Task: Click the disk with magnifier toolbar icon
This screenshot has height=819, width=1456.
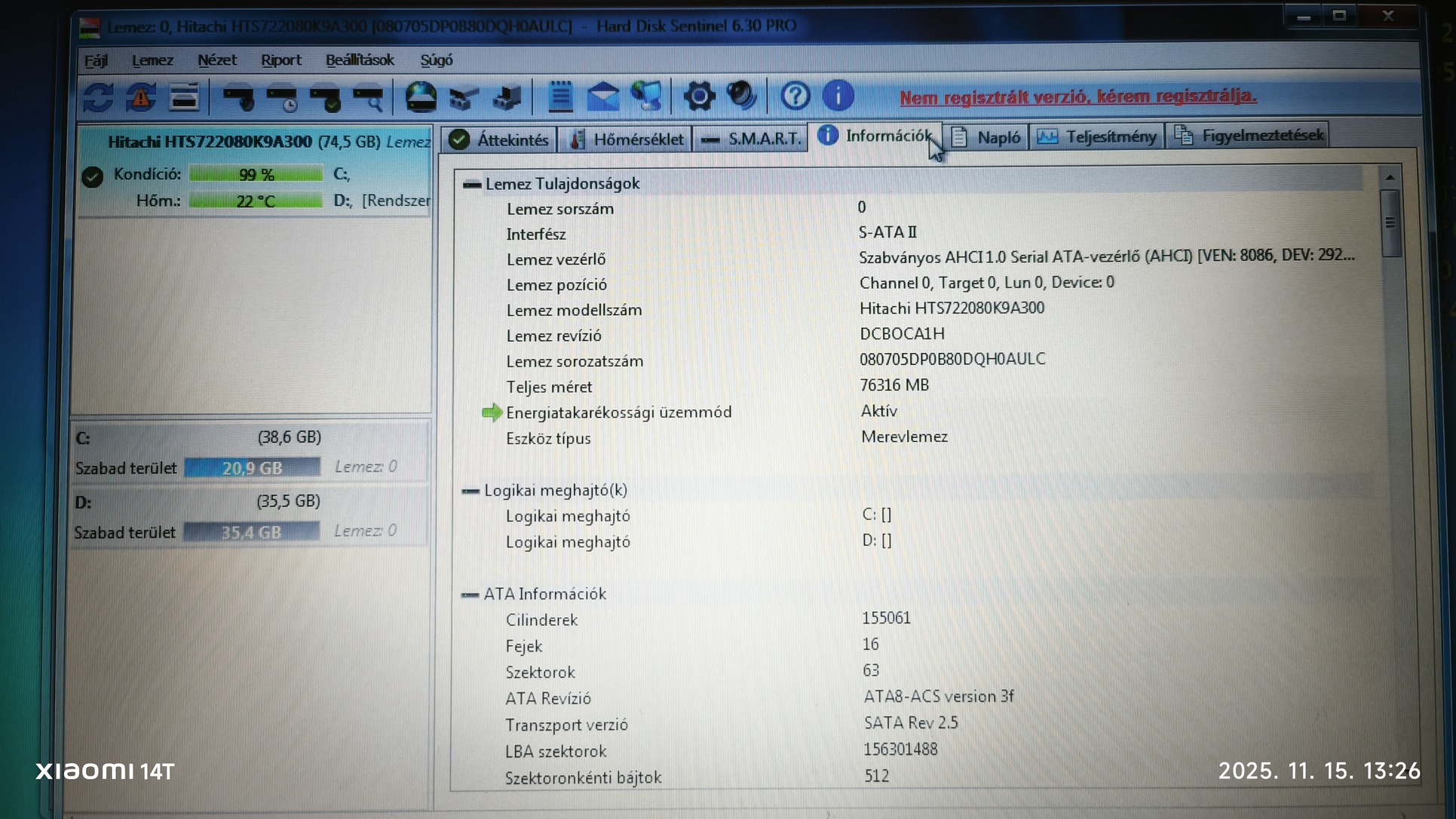Action: (368, 97)
